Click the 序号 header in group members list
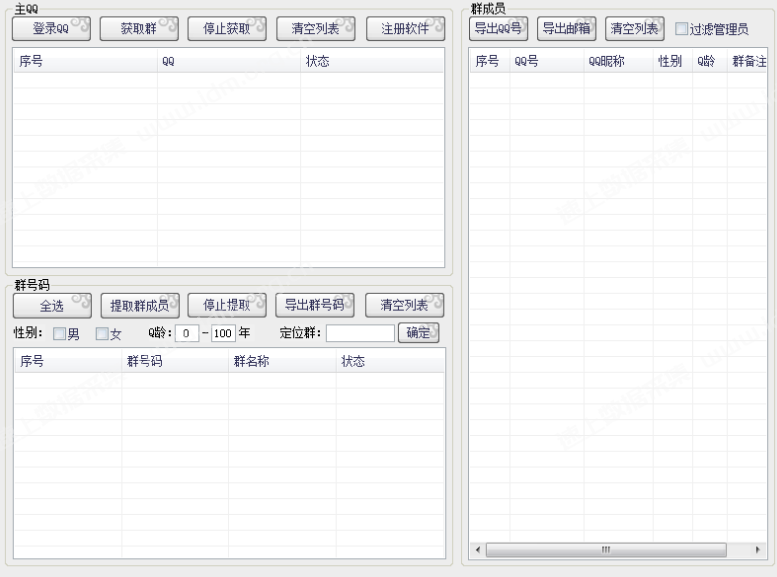The width and height of the screenshot is (777, 577). pyautogui.click(x=490, y=61)
